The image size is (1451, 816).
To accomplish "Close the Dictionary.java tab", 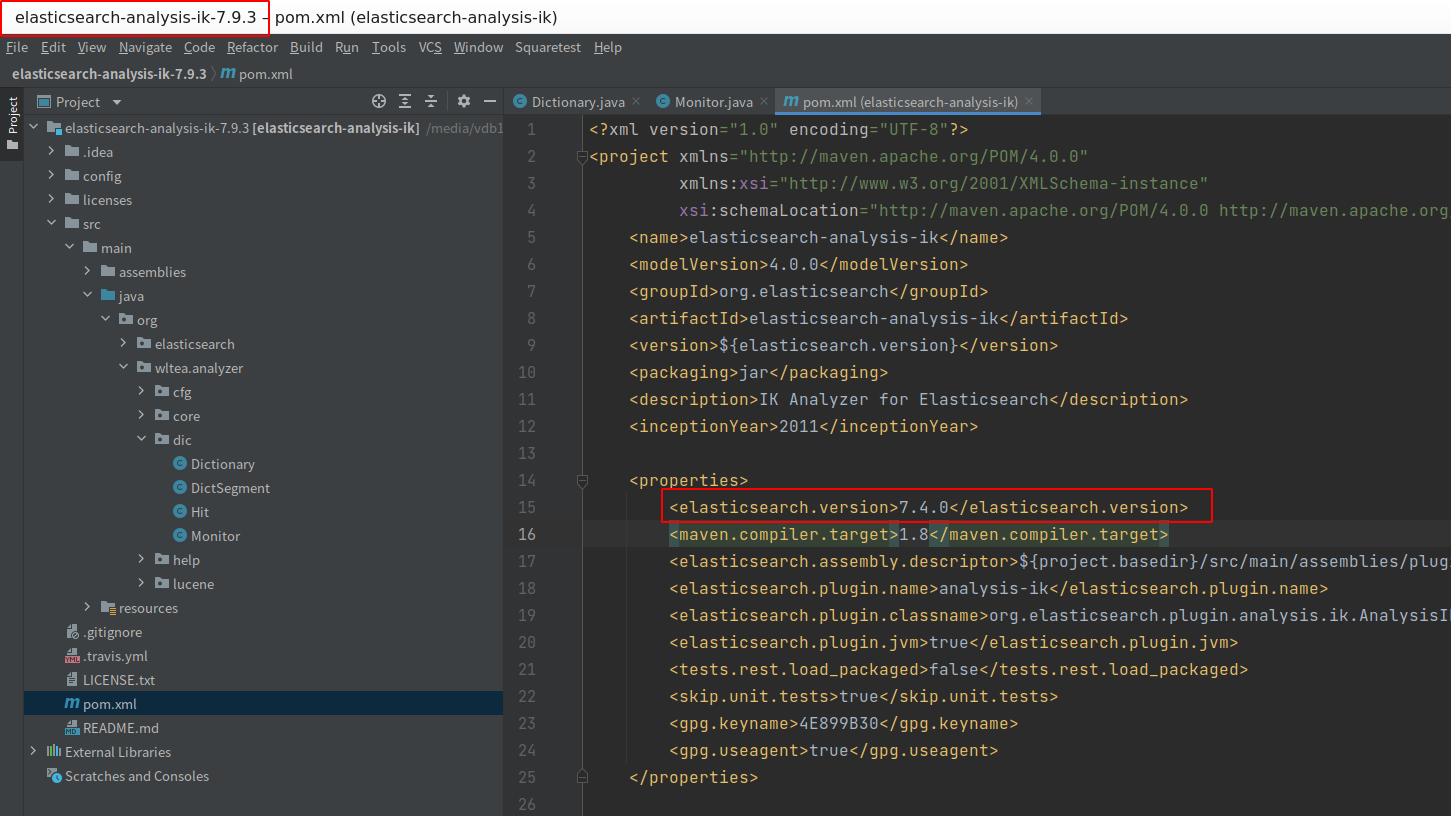I will click(637, 102).
